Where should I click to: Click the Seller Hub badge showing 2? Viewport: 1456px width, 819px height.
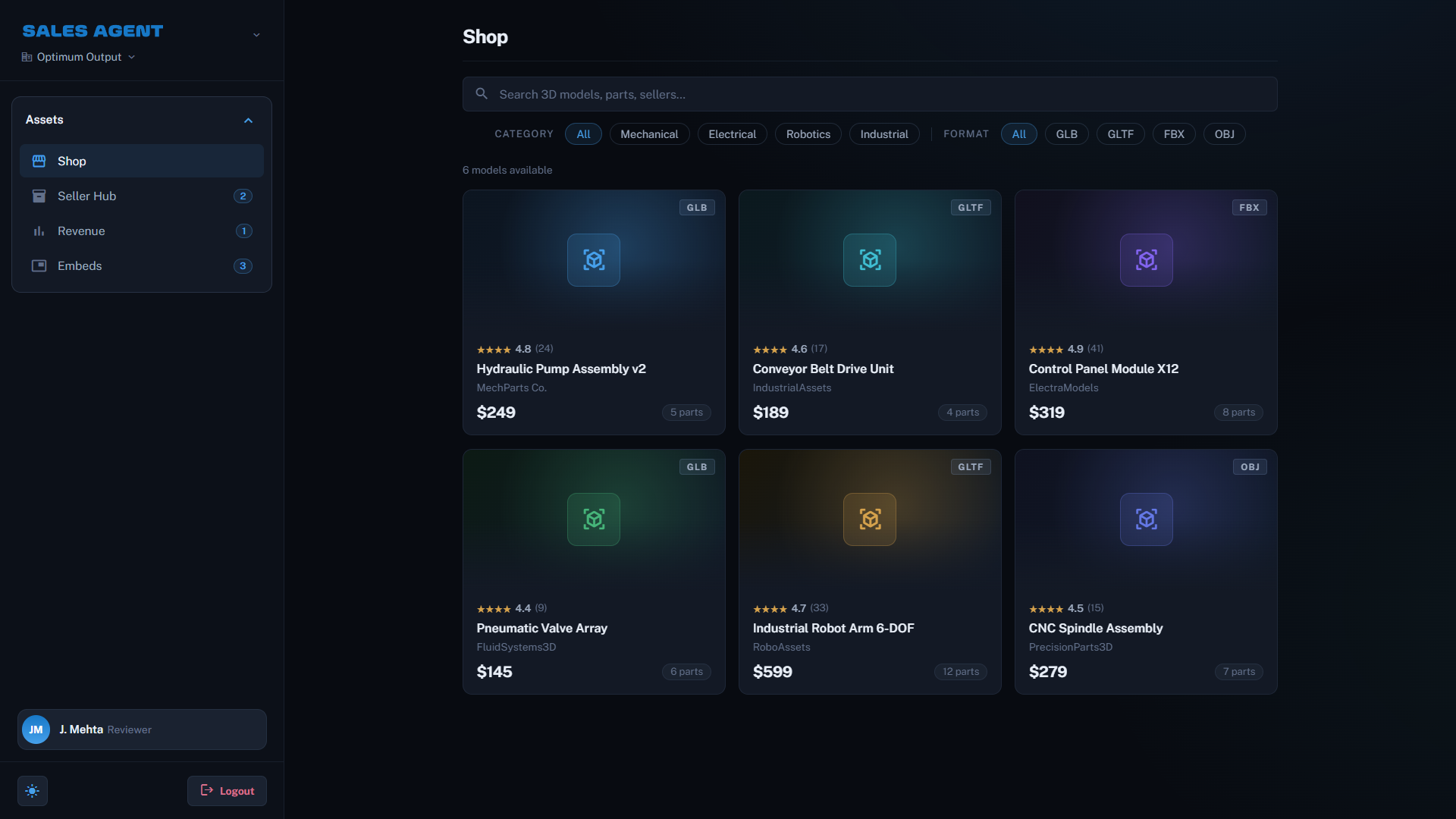pyautogui.click(x=243, y=196)
